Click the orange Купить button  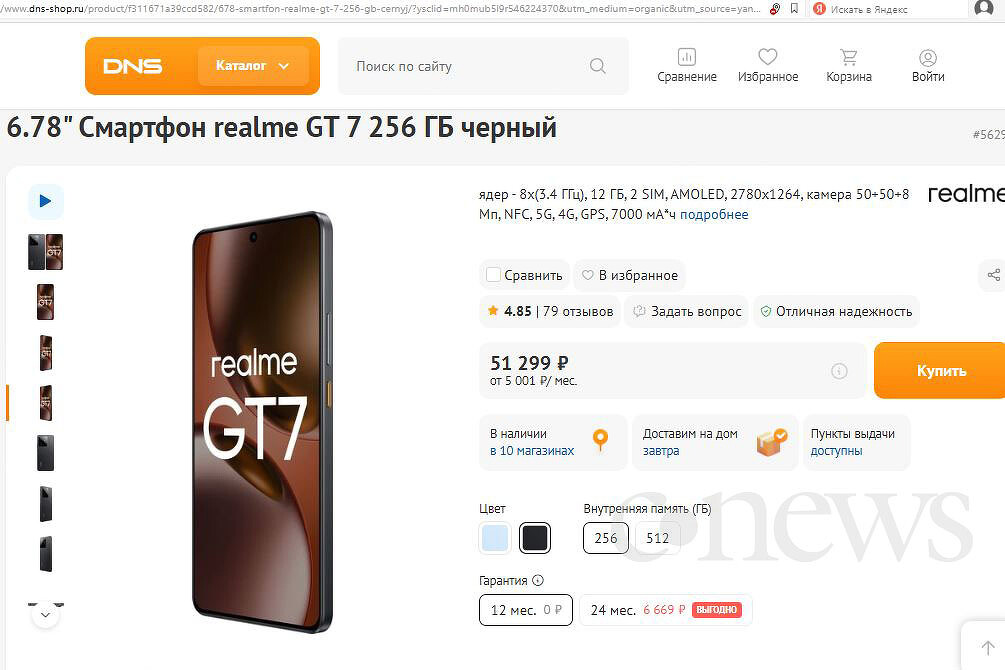point(940,371)
